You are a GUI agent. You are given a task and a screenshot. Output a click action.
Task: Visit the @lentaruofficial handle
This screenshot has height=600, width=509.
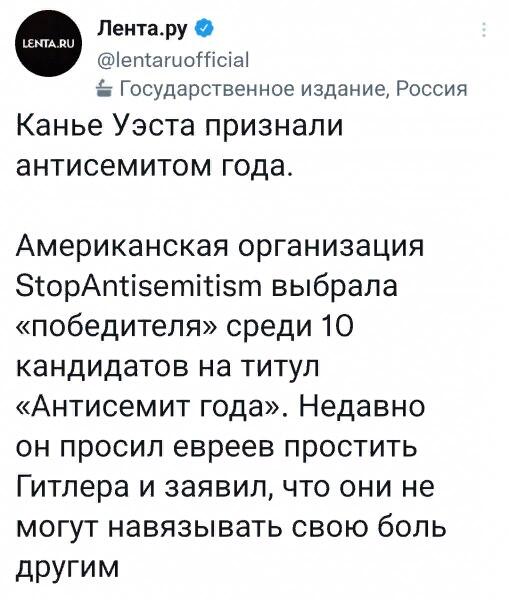pyautogui.click(x=173, y=60)
